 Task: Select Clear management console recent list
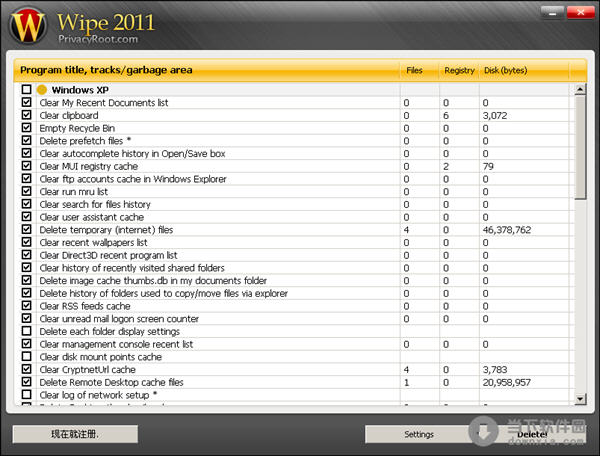295,344
